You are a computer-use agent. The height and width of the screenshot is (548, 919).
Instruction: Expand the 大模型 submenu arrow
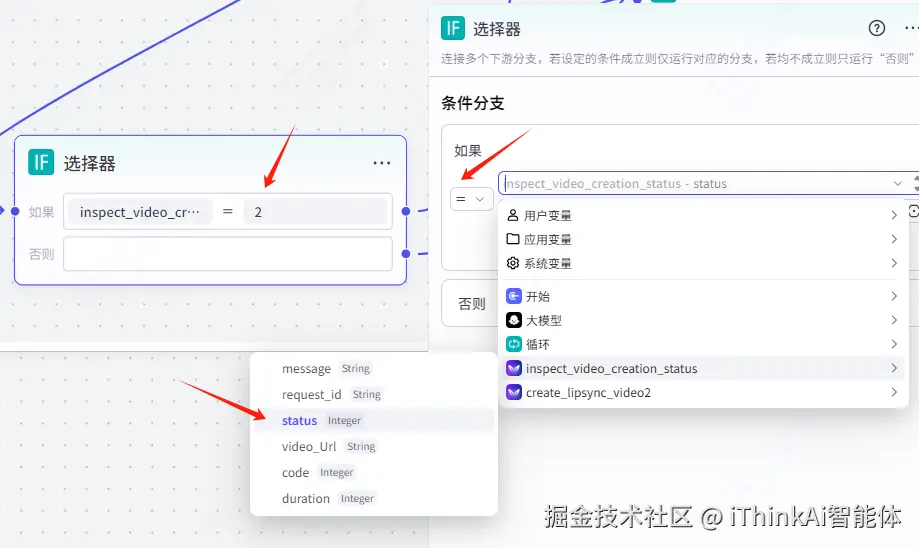894,320
